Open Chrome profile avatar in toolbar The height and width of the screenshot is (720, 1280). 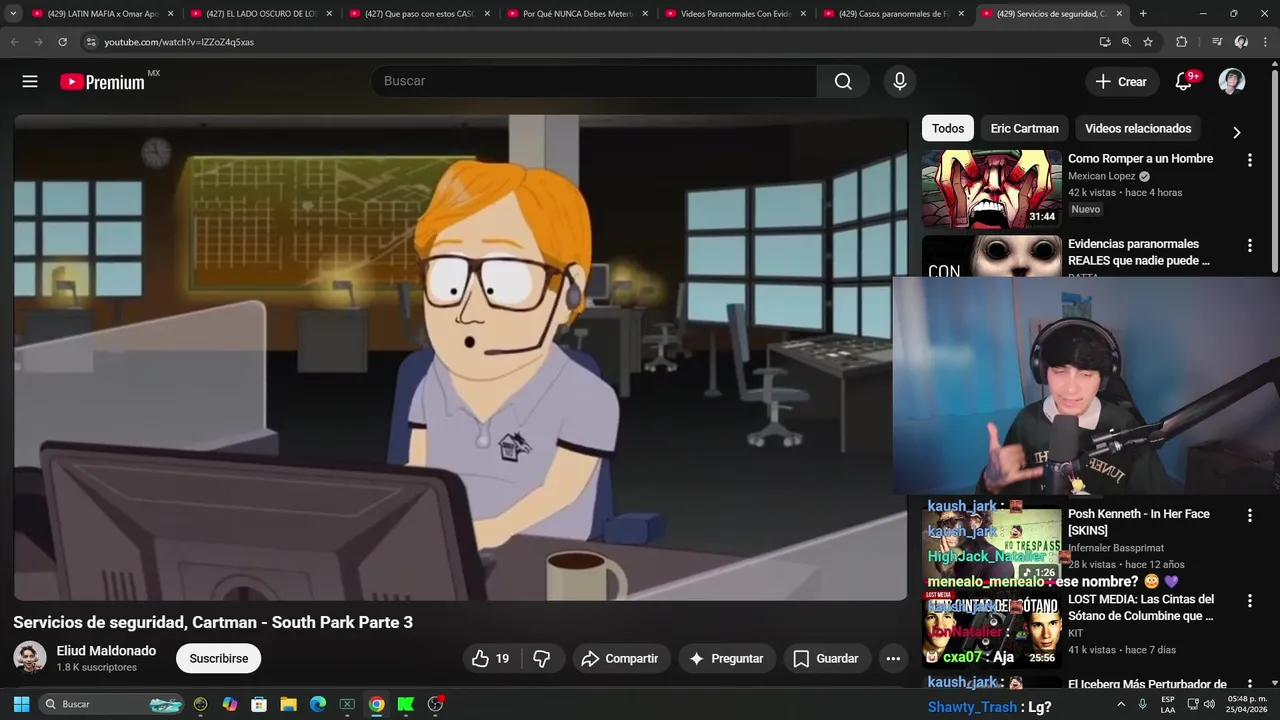(x=1241, y=42)
